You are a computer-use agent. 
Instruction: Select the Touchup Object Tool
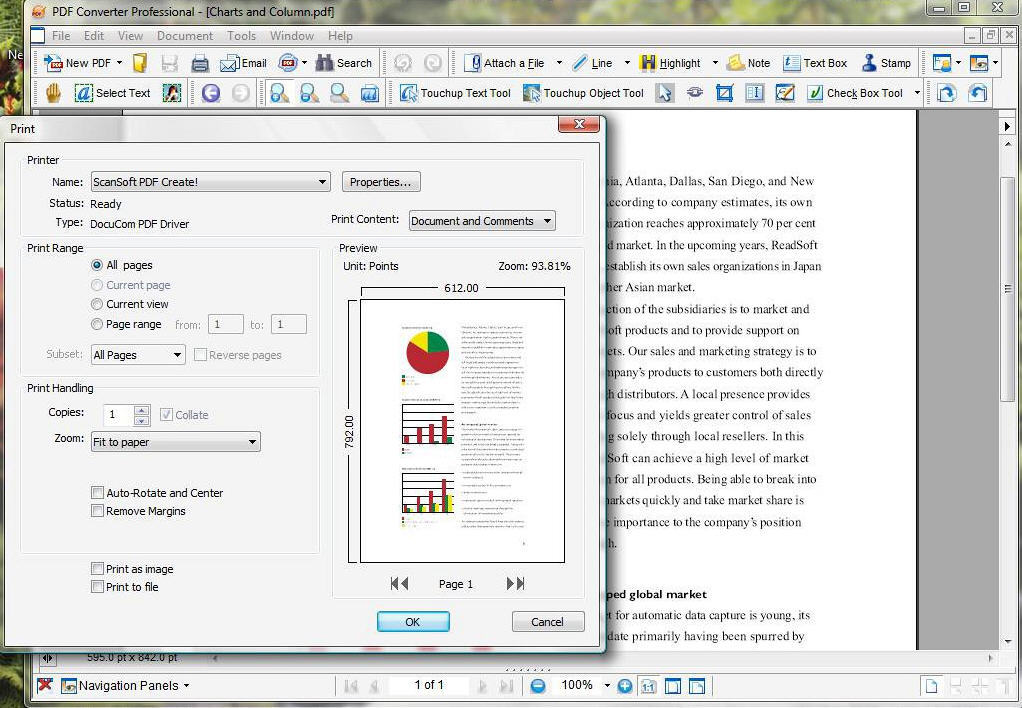click(x=583, y=93)
